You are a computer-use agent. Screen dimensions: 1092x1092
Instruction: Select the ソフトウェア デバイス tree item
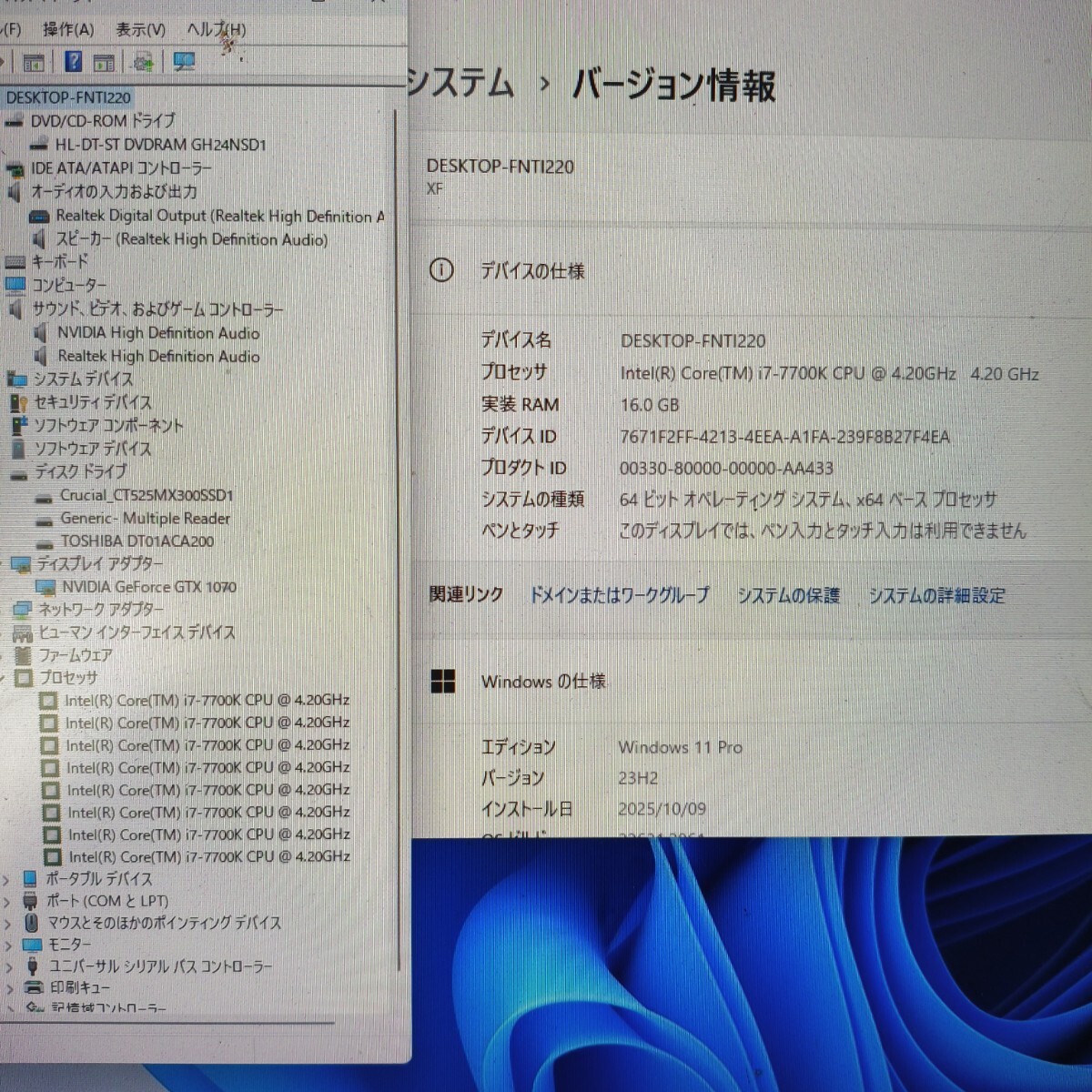(93, 449)
